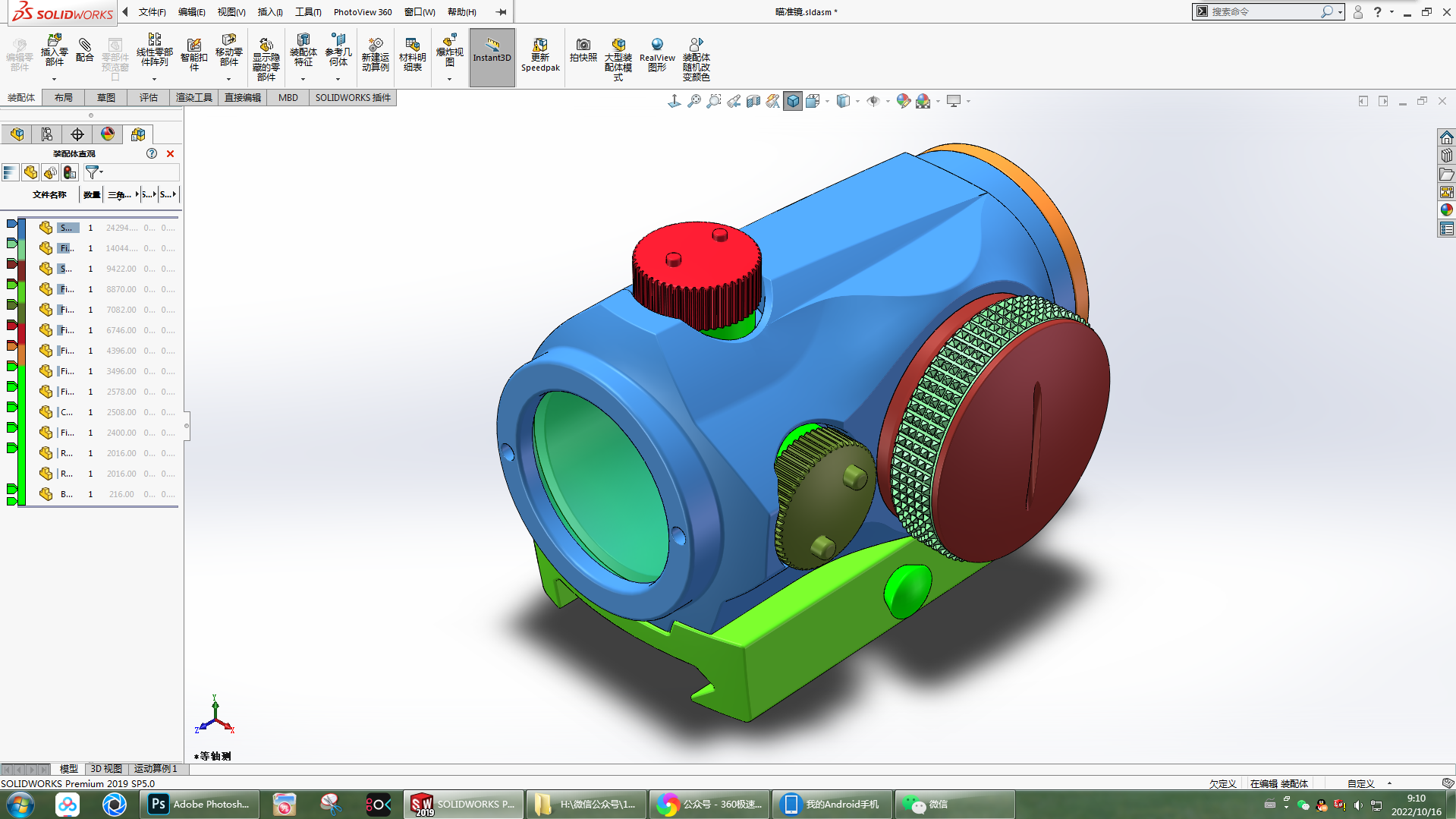
Task: Toggle Shaded With Edges display in view toolbar
Action: pyautogui.click(x=793, y=101)
